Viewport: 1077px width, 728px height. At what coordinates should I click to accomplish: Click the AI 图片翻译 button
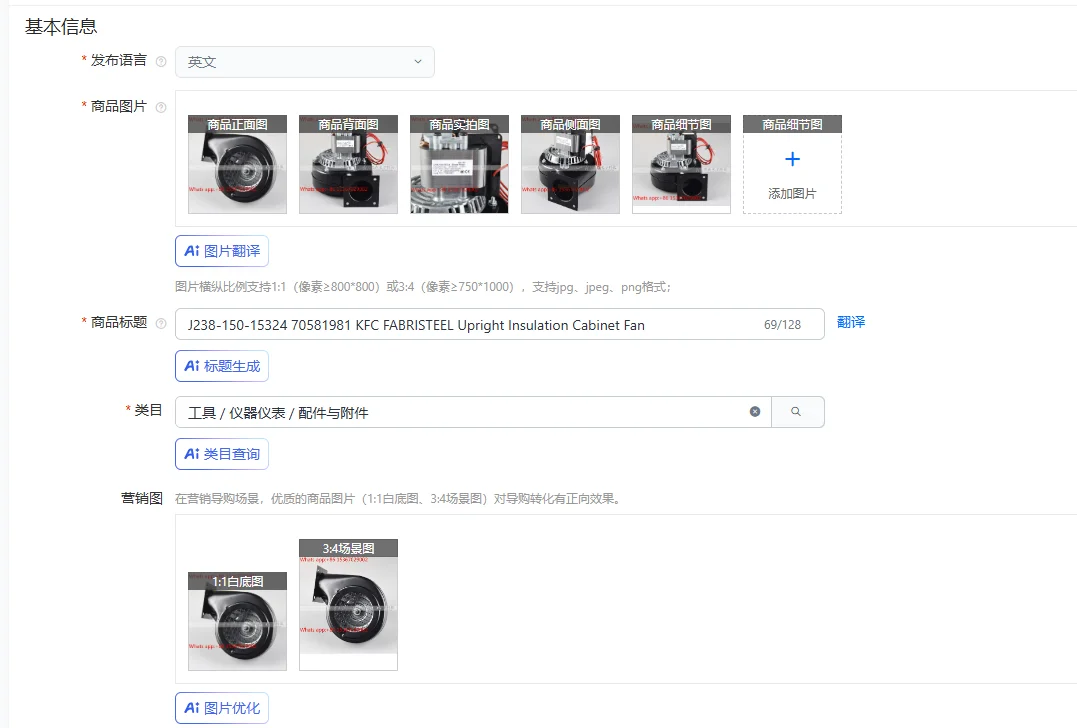(x=222, y=251)
